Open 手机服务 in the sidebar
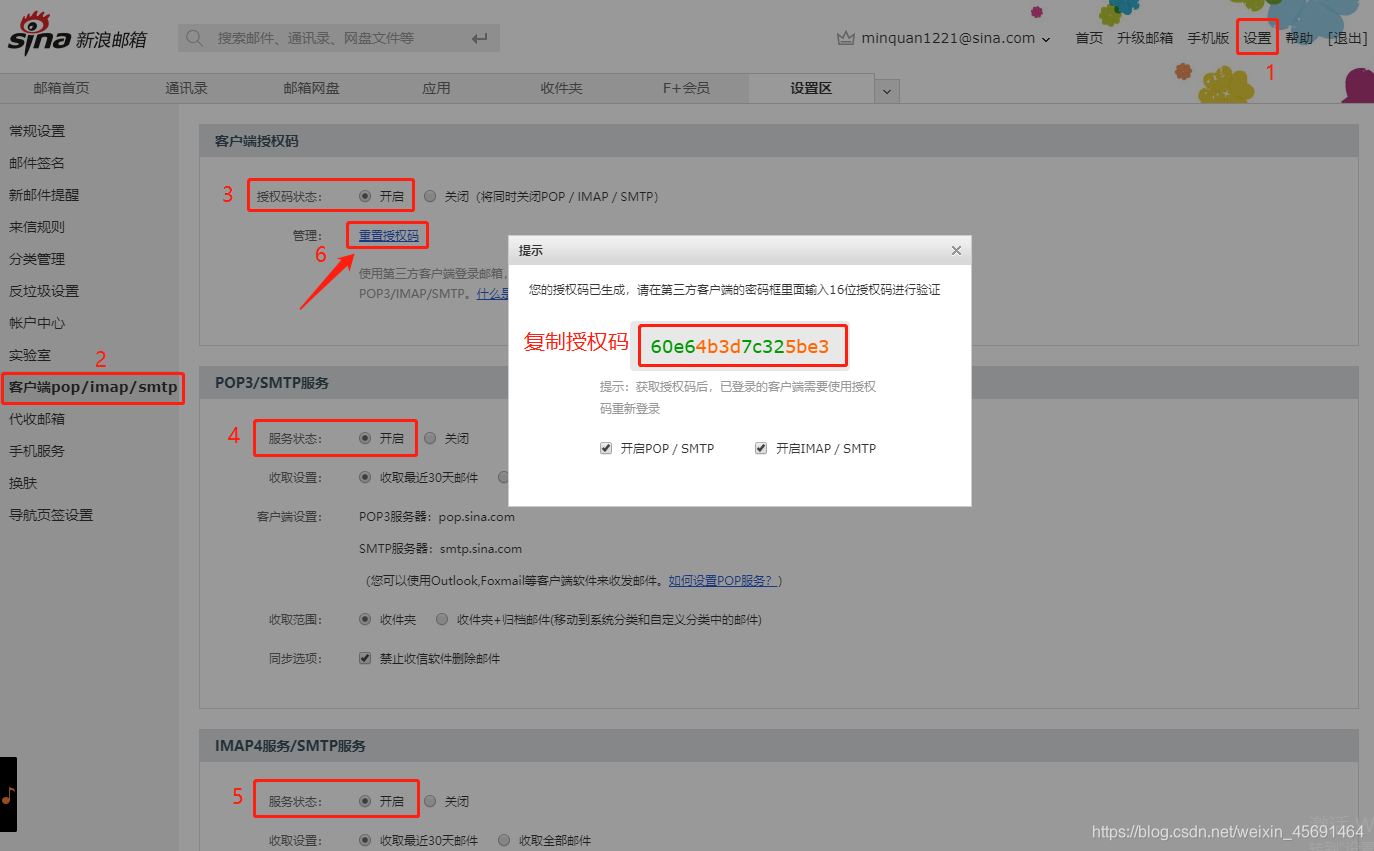Screen dimensions: 1374x851 tap(37, 451)
